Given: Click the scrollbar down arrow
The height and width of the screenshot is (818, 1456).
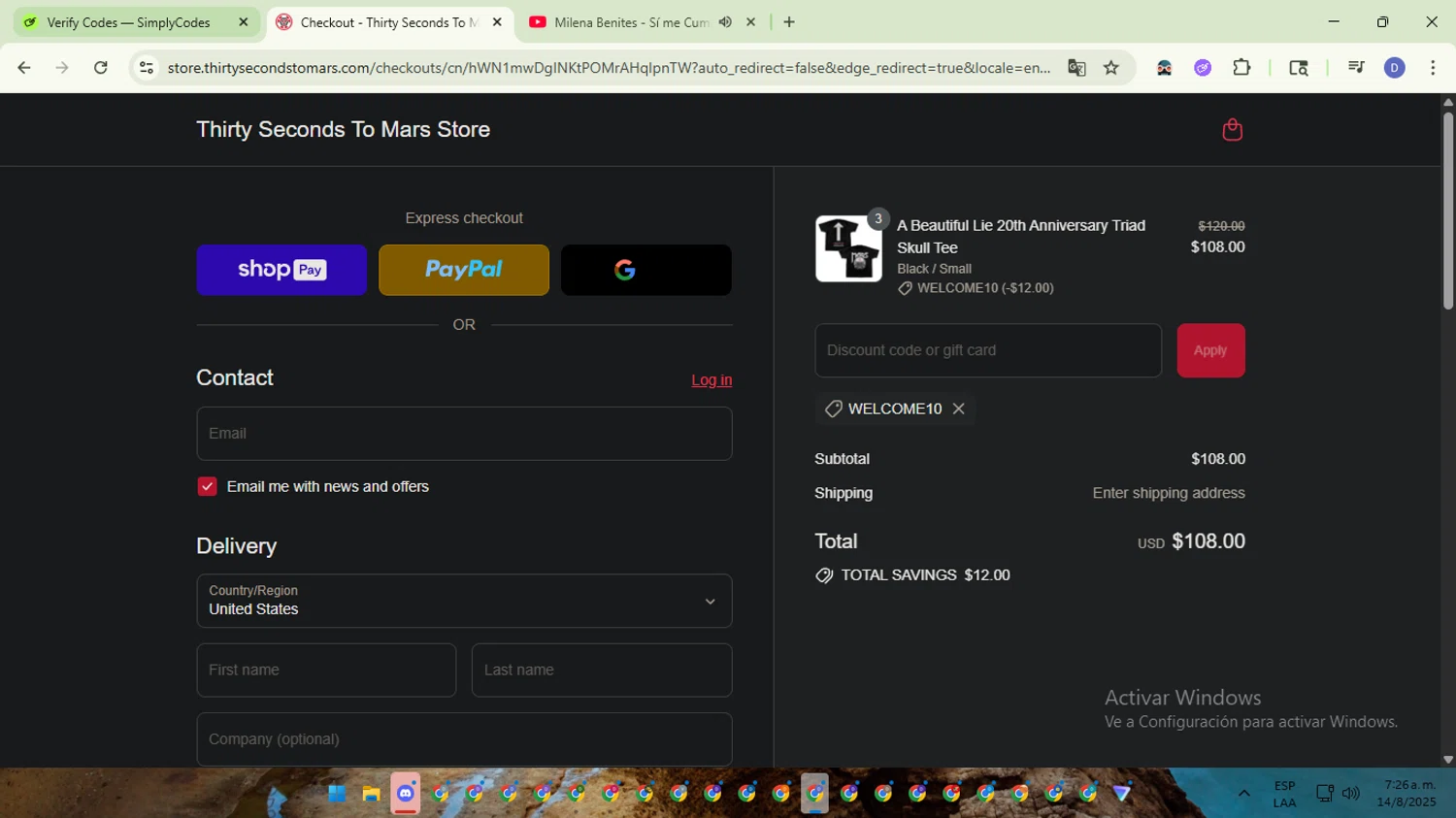Looking at the screenshot, I should (1448, 760).
